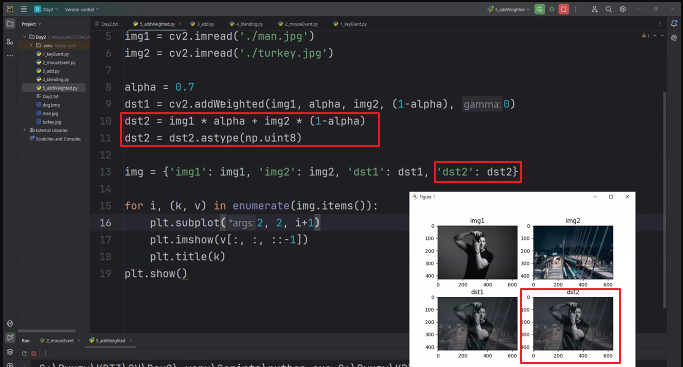Click the warning indicator in editor corner
The image size is (683, 367).
[x=645, y=36]
